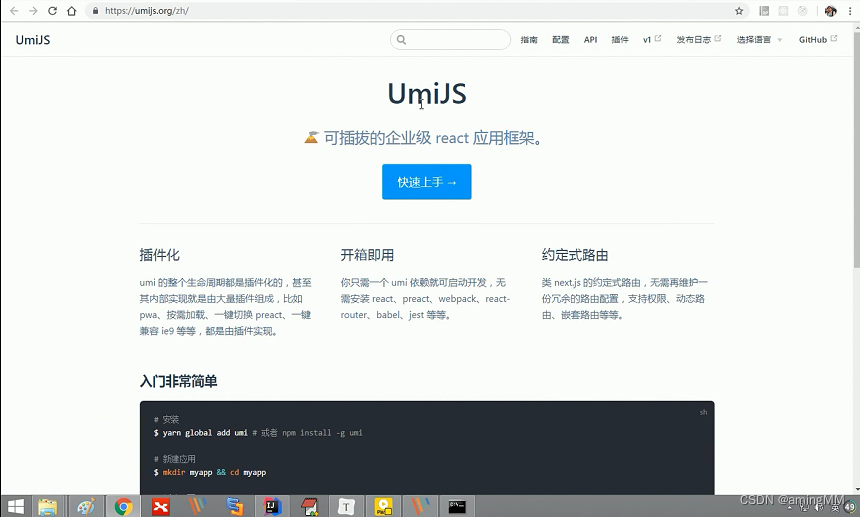860x517 pixels.
Task: Click the address bar URL
Action: point(147,11)
